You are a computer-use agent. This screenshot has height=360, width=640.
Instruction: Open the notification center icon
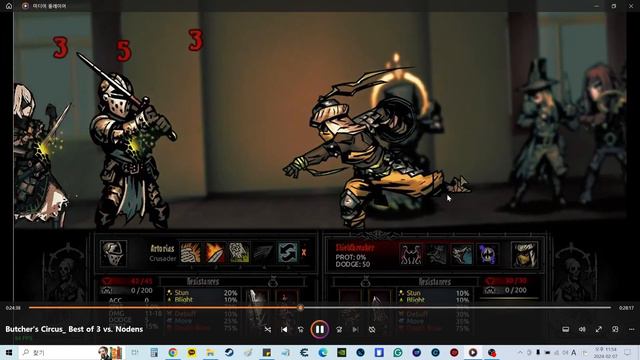pos(628,352)
